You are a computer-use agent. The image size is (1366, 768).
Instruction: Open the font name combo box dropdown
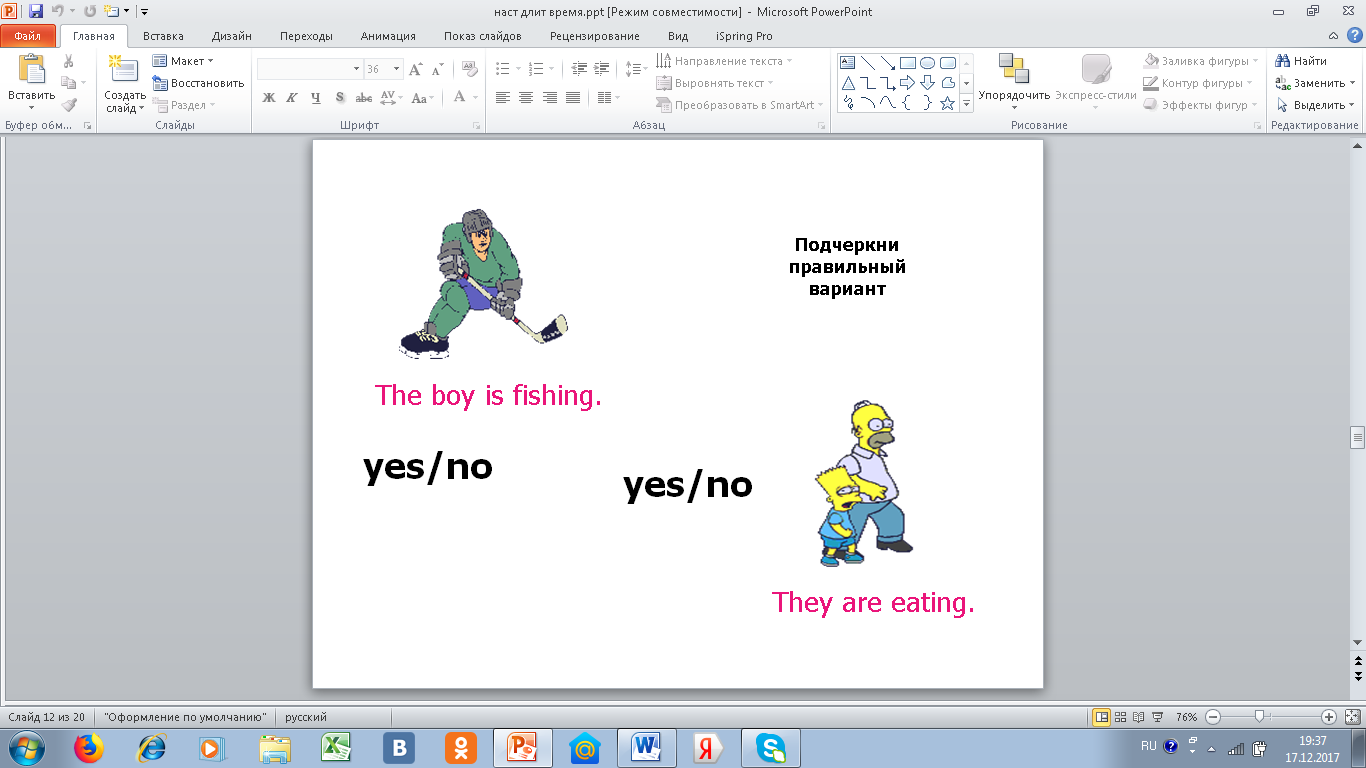click(356, 69)
